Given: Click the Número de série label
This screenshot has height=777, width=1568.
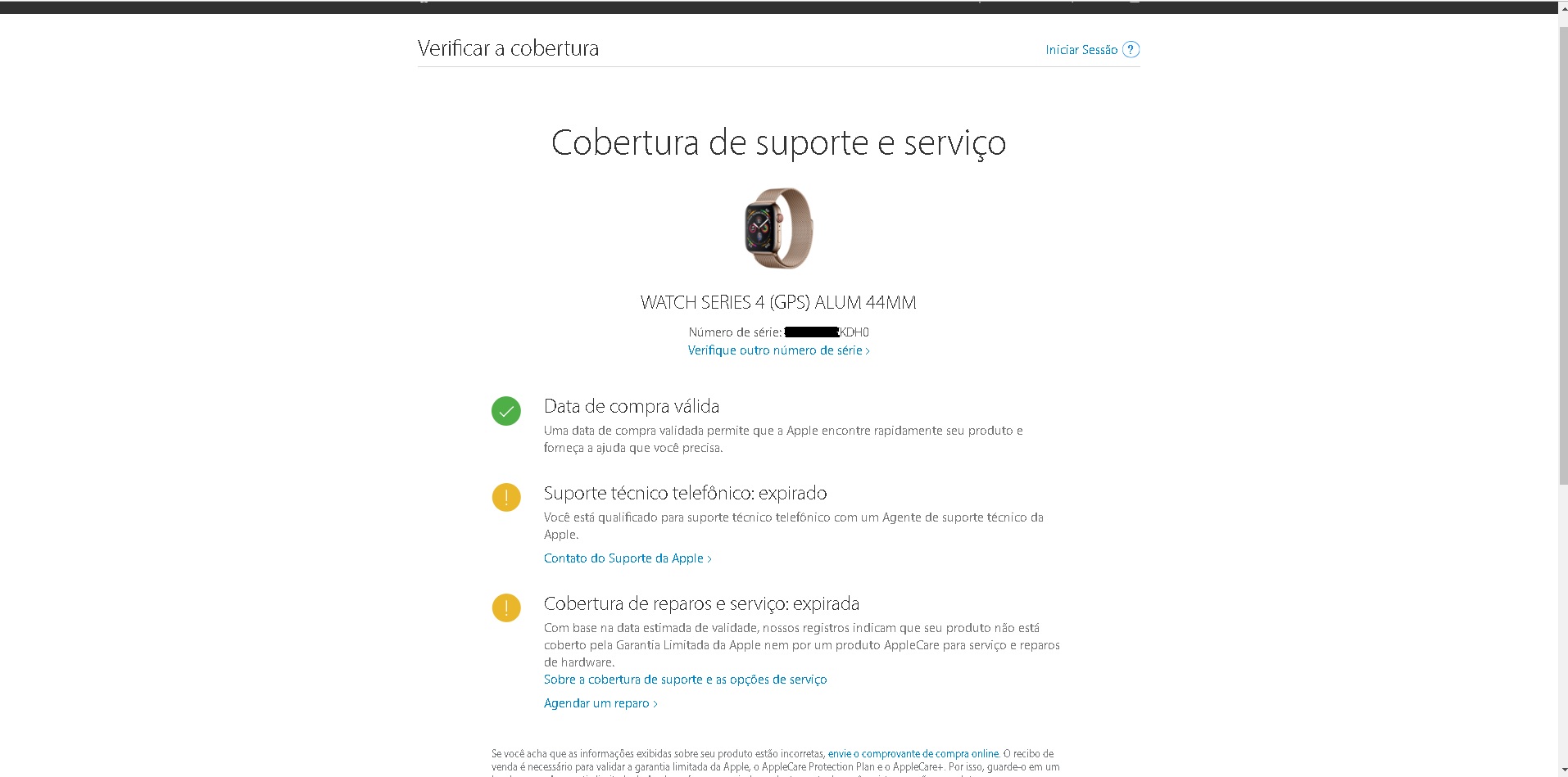Looking at the screenshot, I should point(735,332).
